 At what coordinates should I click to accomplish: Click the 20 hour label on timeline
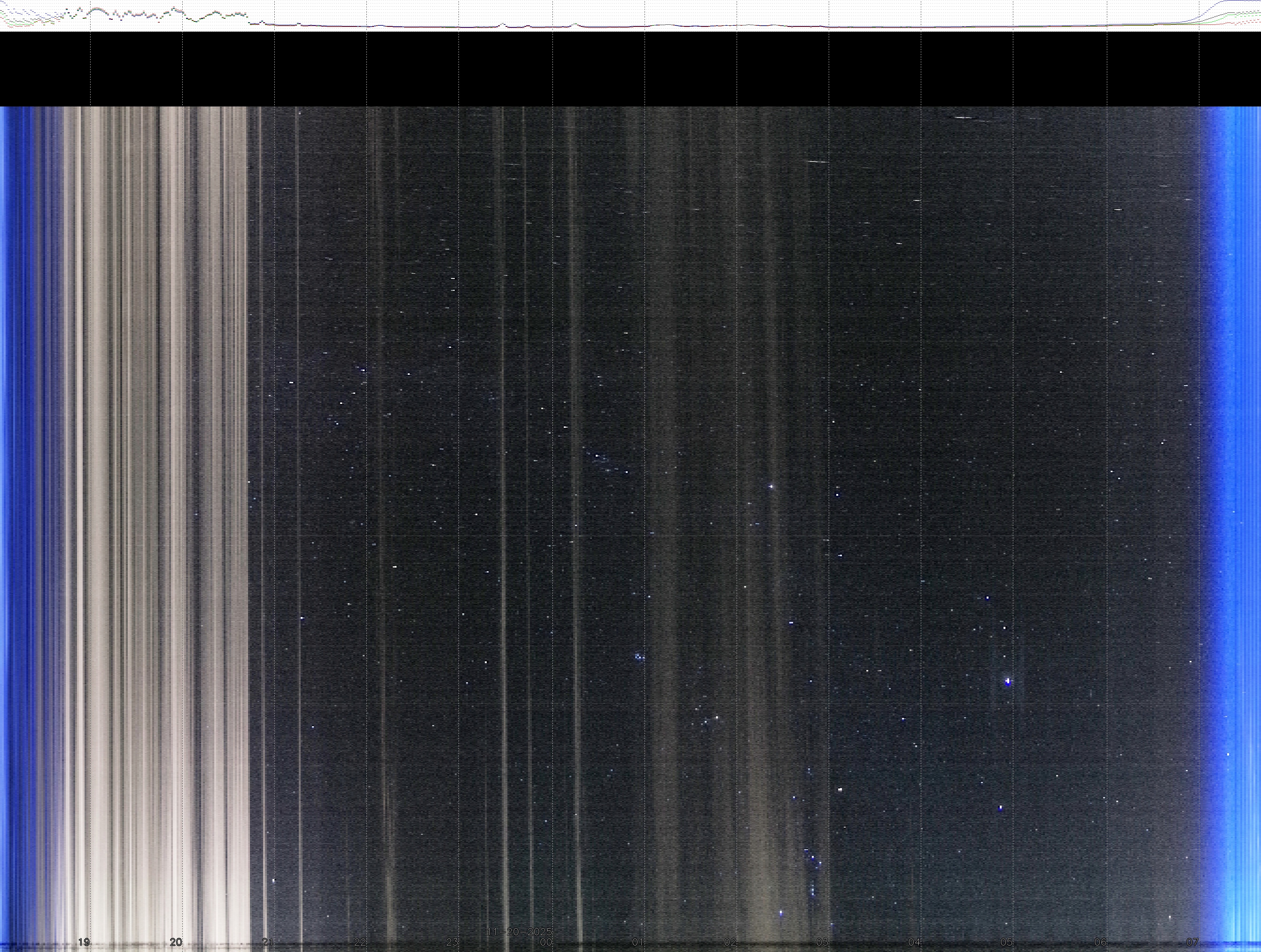tap(176, 942)
